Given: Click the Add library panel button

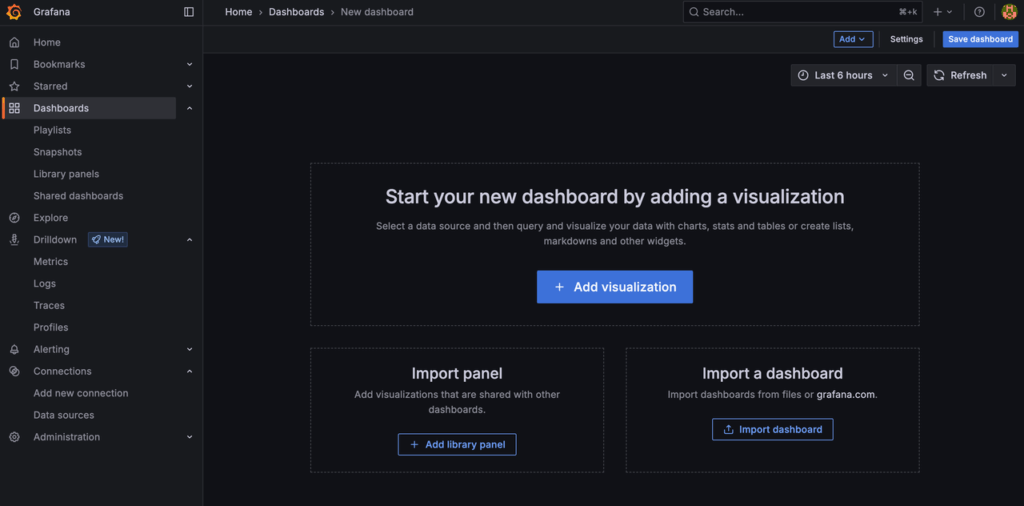Looking at the screenshot, I should [x=457, y=445].
